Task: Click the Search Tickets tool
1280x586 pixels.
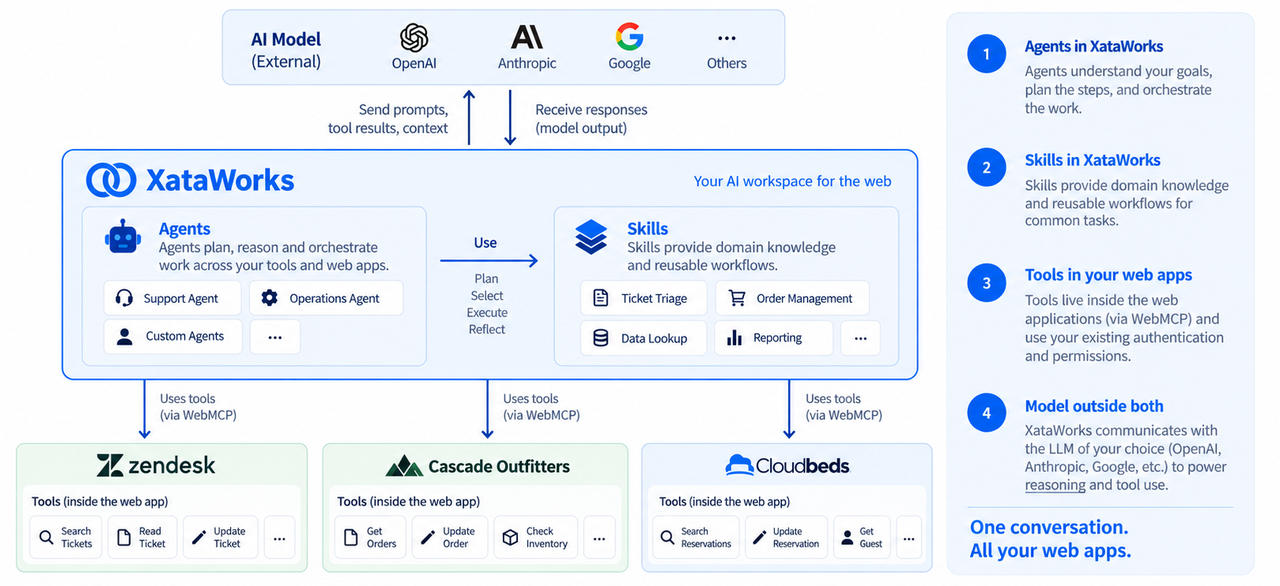Action: click(65, 538)
